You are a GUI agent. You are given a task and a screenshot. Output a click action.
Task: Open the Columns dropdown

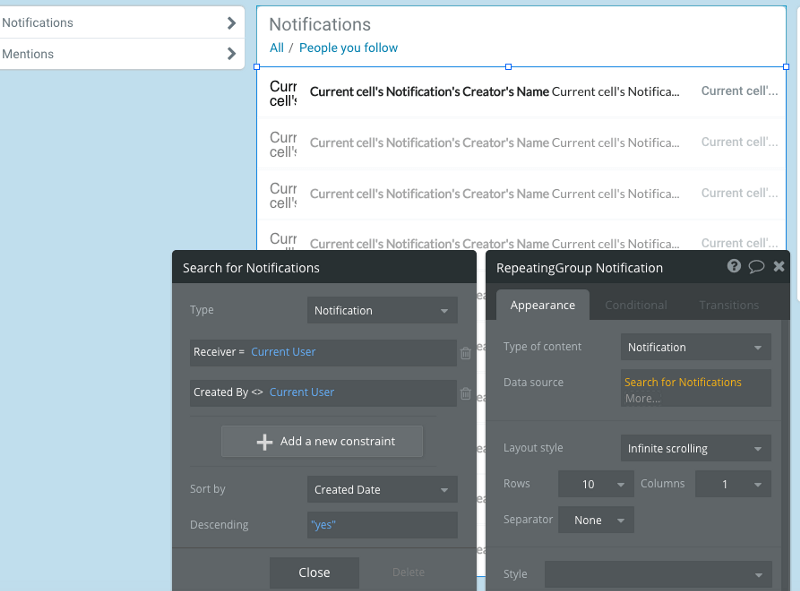coord(733,483)
